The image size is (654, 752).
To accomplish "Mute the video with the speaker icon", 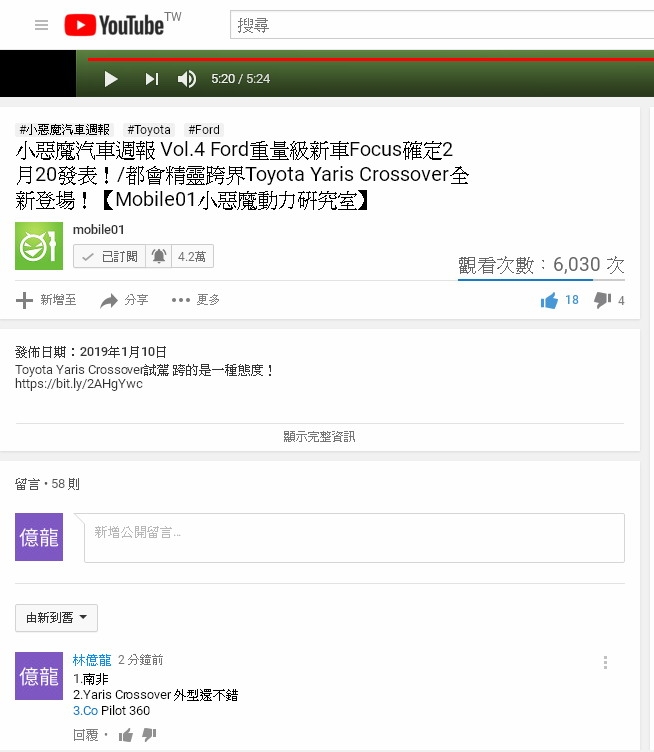I will coord(187,79).
